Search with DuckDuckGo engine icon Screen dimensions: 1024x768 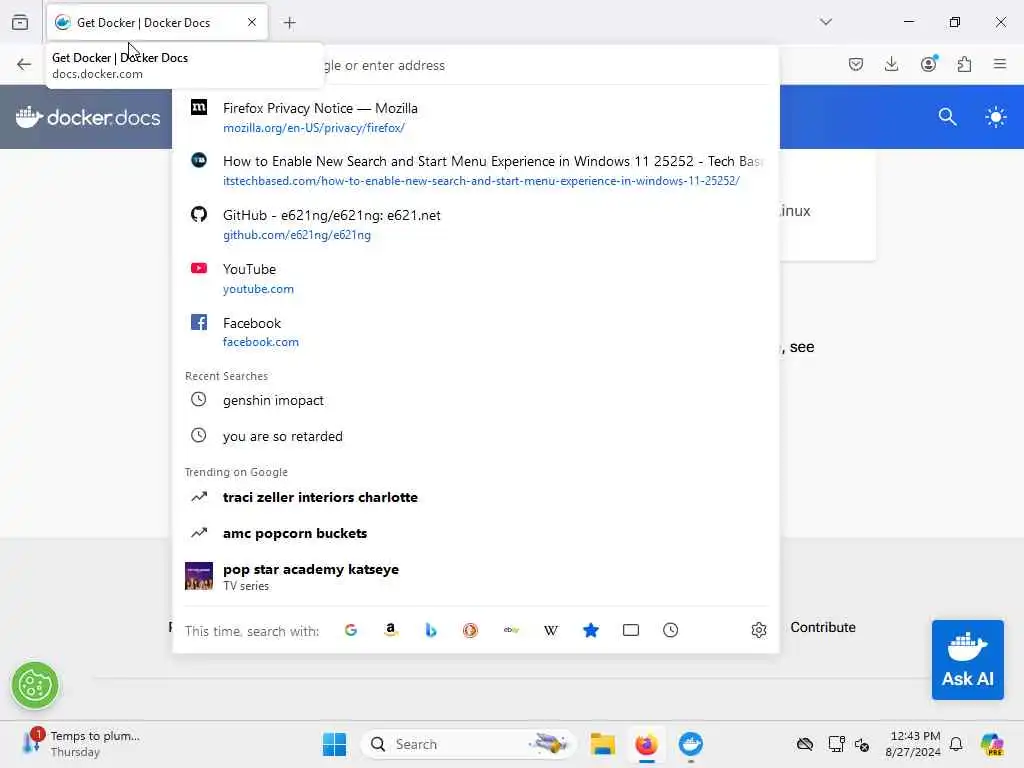click(470, 630)
